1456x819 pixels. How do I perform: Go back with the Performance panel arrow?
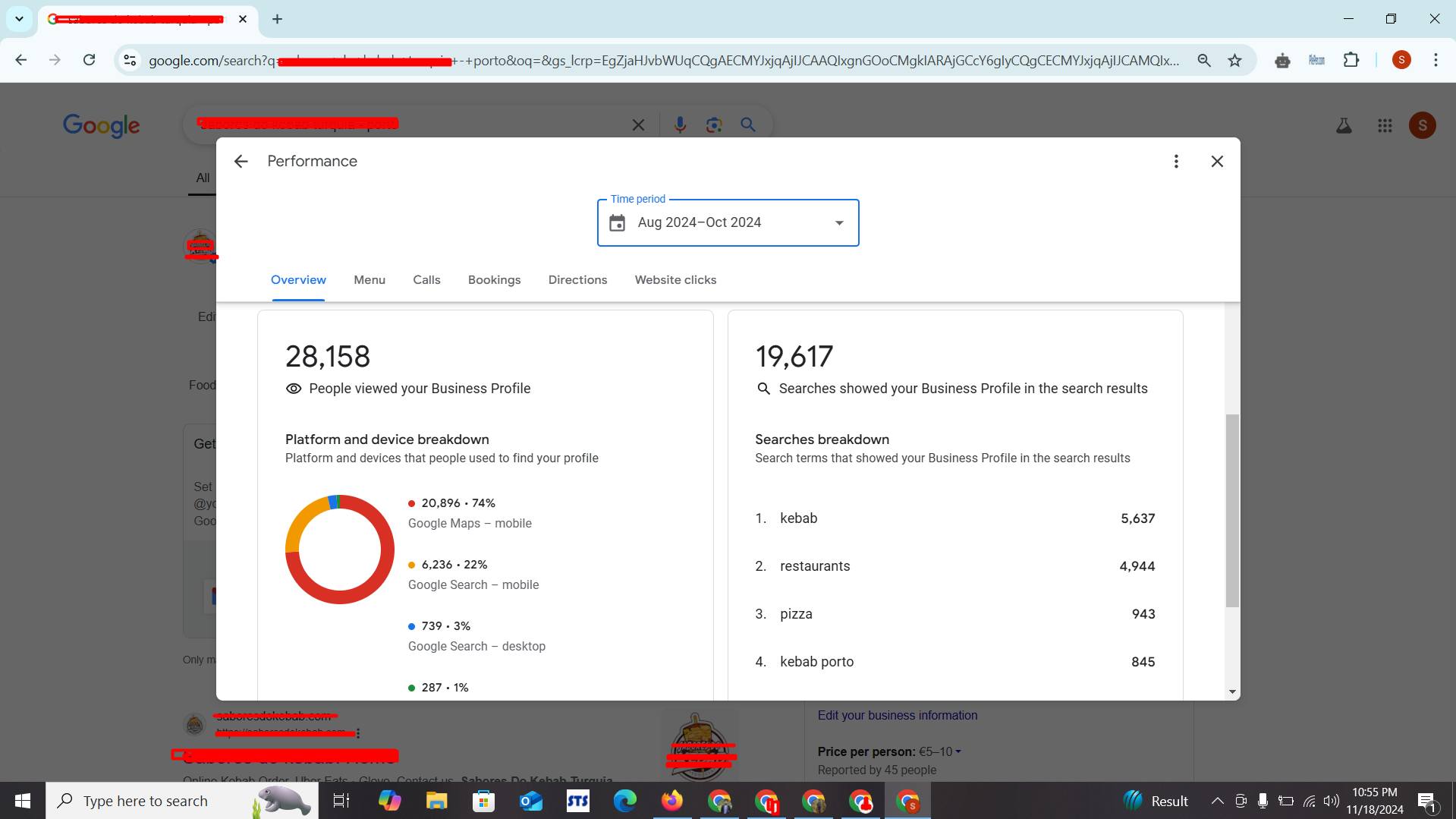241,161
